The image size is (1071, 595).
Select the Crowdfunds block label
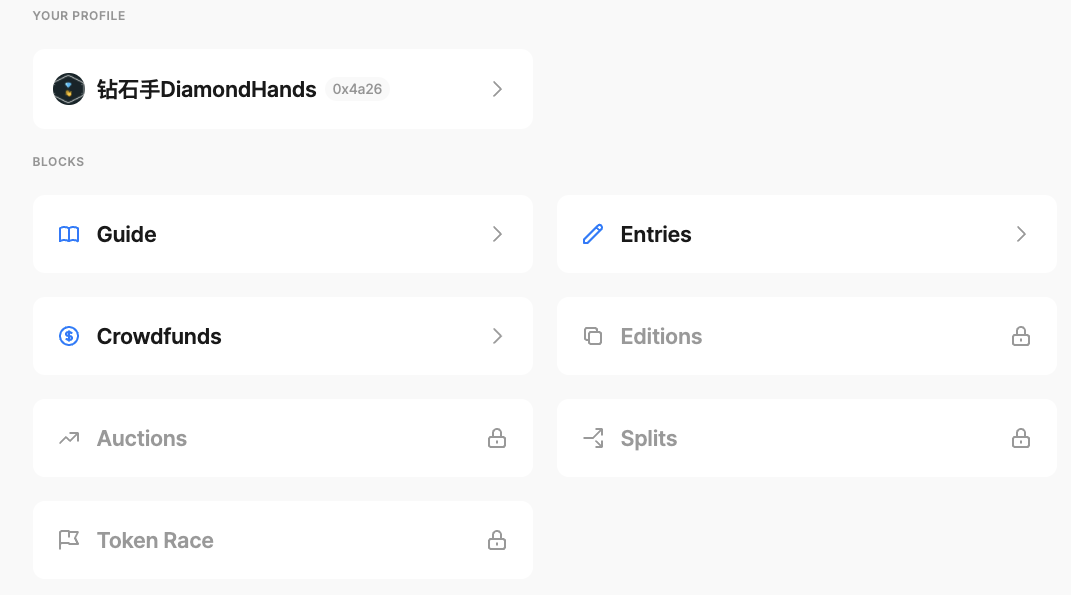[159, 336]
